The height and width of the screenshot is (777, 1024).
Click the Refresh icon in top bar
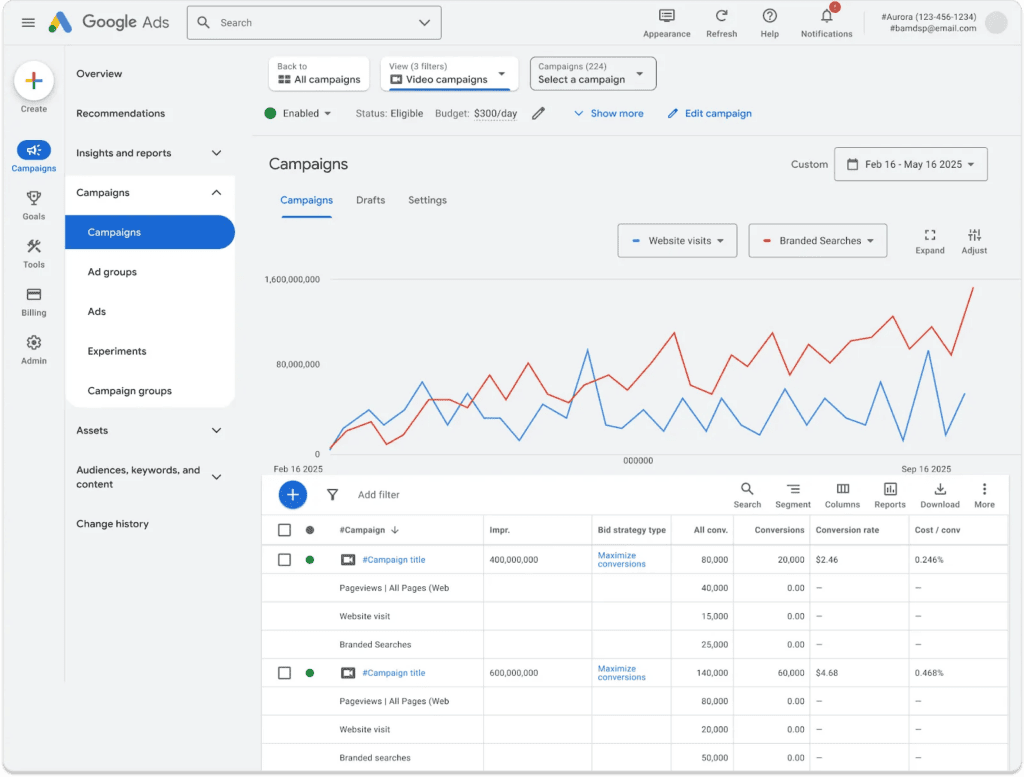[x=721, y=16]
